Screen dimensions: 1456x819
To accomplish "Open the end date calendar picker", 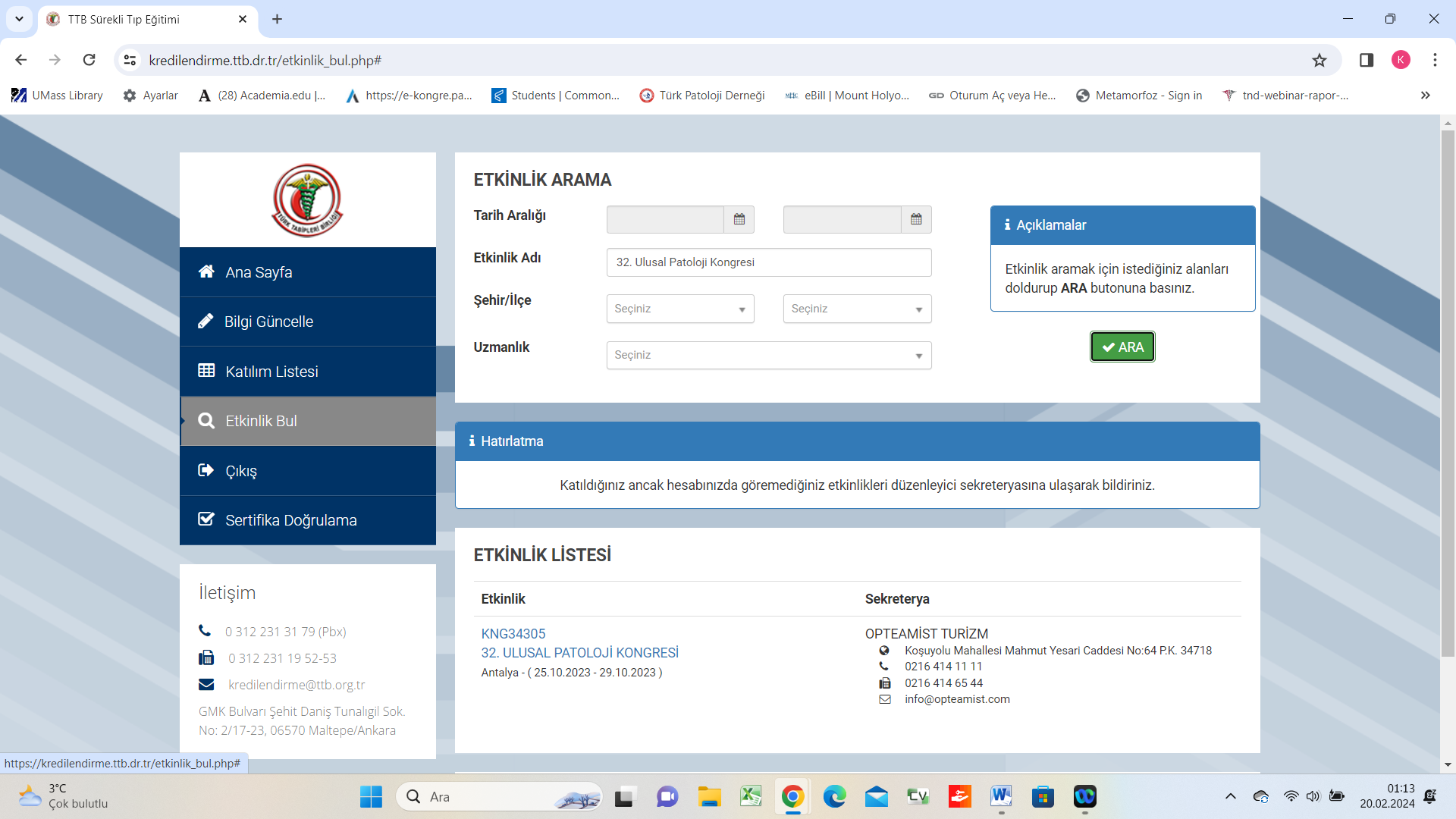I will point(916,219).
